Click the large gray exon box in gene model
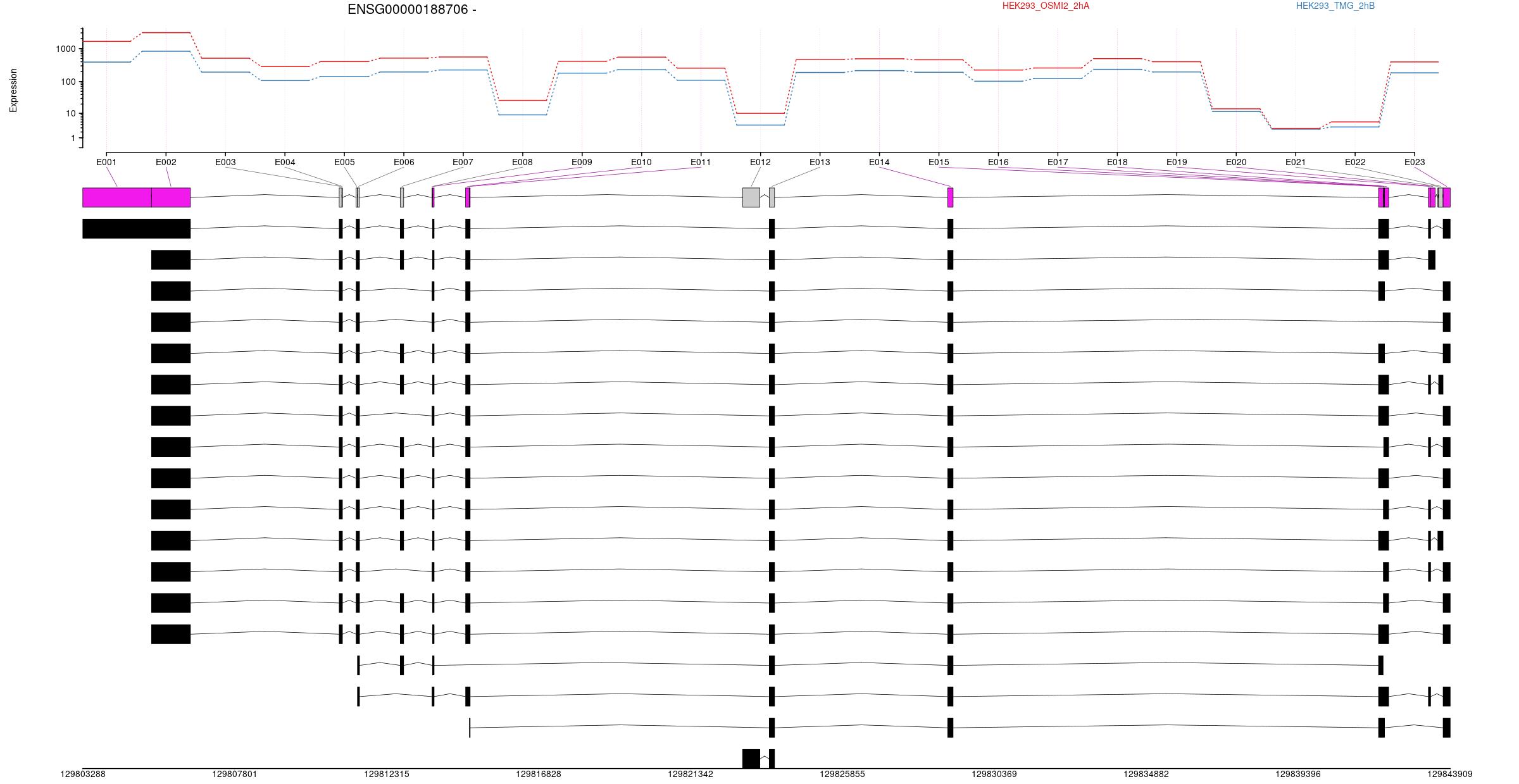The height and width of the screenshot is (784, 1519). (751, 197)
